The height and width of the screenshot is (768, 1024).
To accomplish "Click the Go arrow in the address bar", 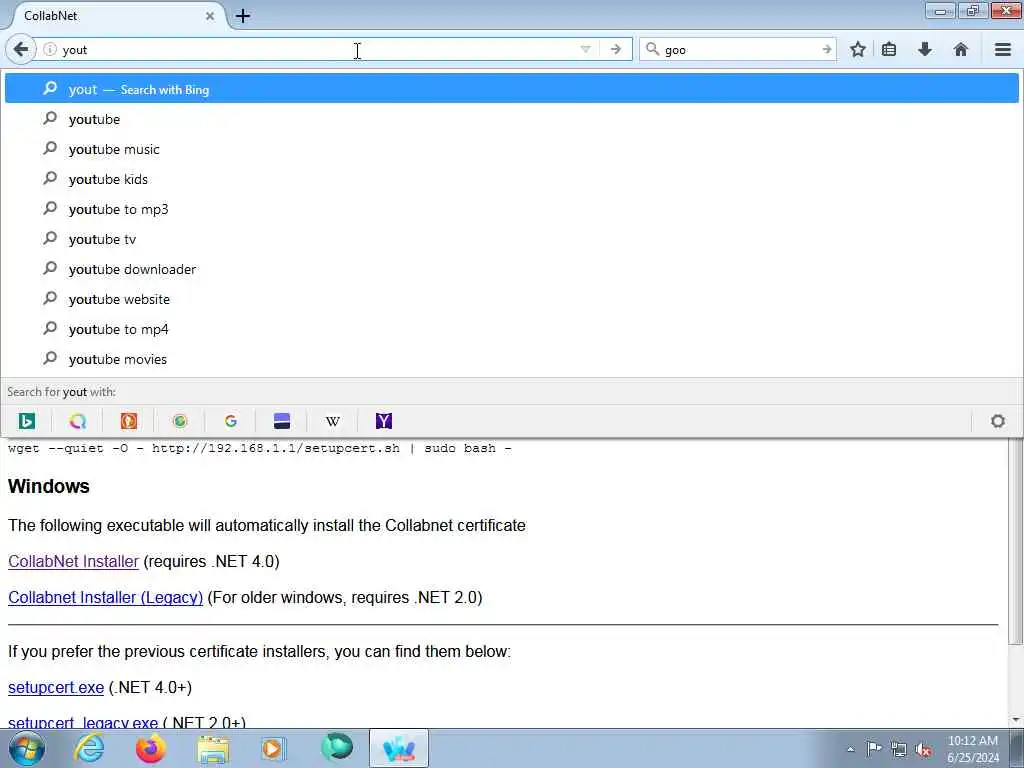I will [615, 50].
